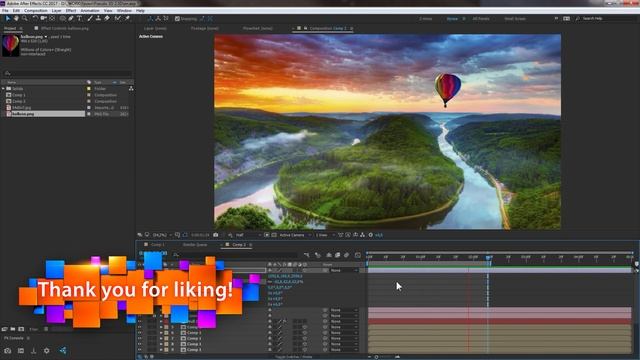Switch to the Comp 1 timeline tab
Screen dimensions: 640x360
[158, 245]
